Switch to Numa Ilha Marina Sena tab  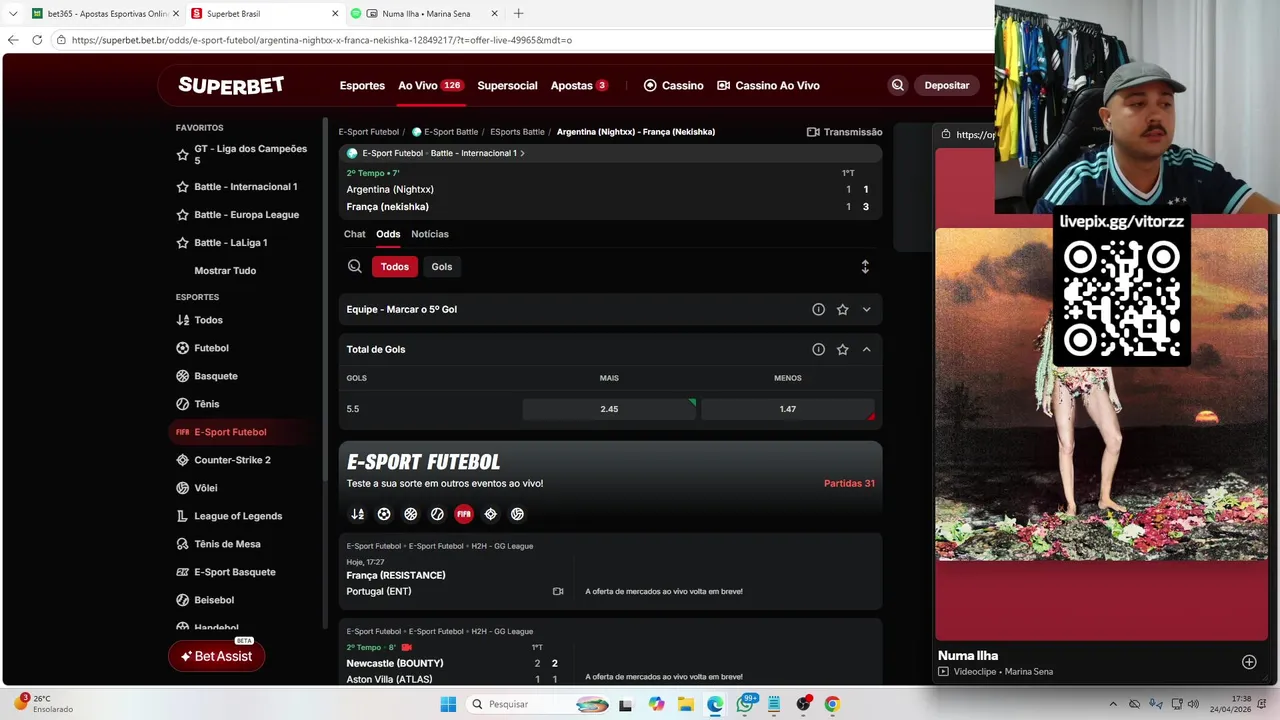[x=425, y=14]
